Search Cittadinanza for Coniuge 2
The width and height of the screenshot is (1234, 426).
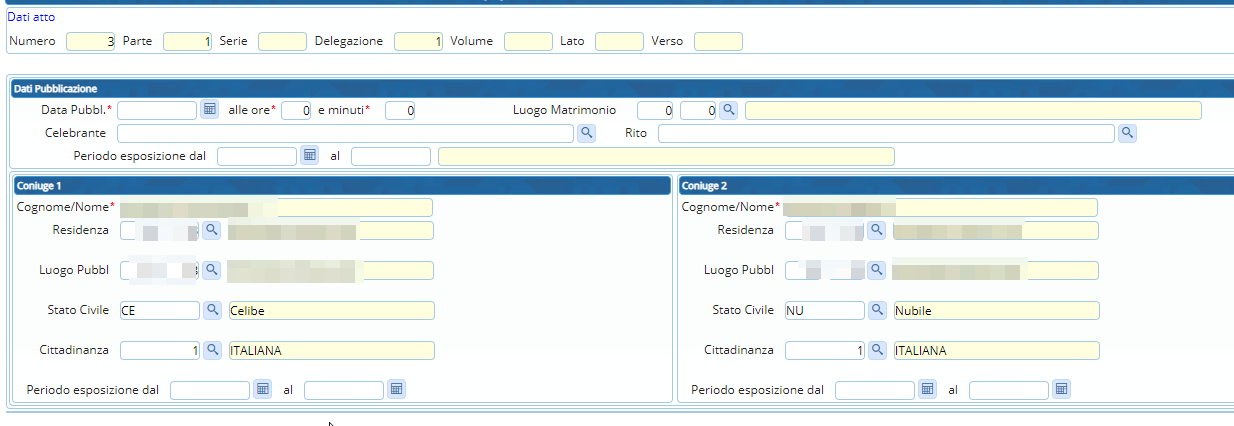[877, 350]
